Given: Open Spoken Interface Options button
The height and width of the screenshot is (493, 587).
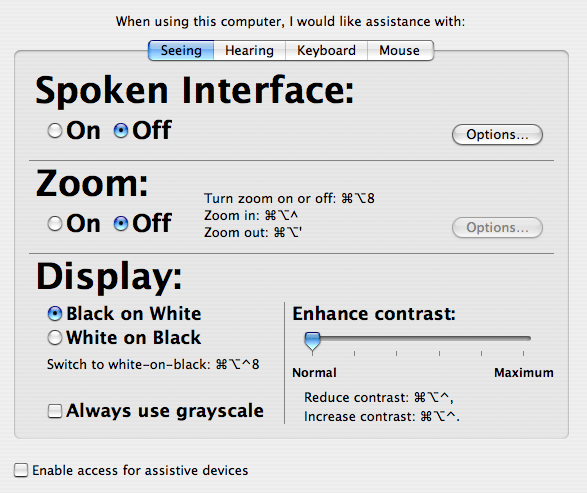Looking at the screenshot, I should point(497,134).
